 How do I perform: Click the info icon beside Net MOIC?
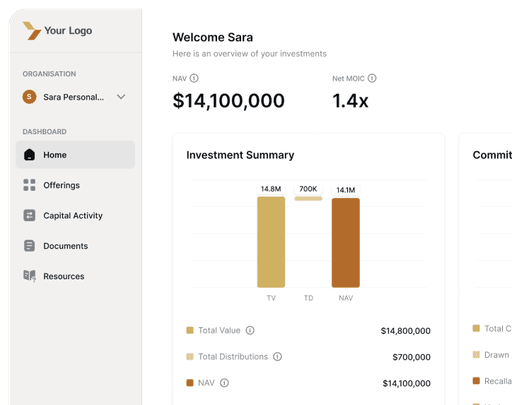point(372,78)
